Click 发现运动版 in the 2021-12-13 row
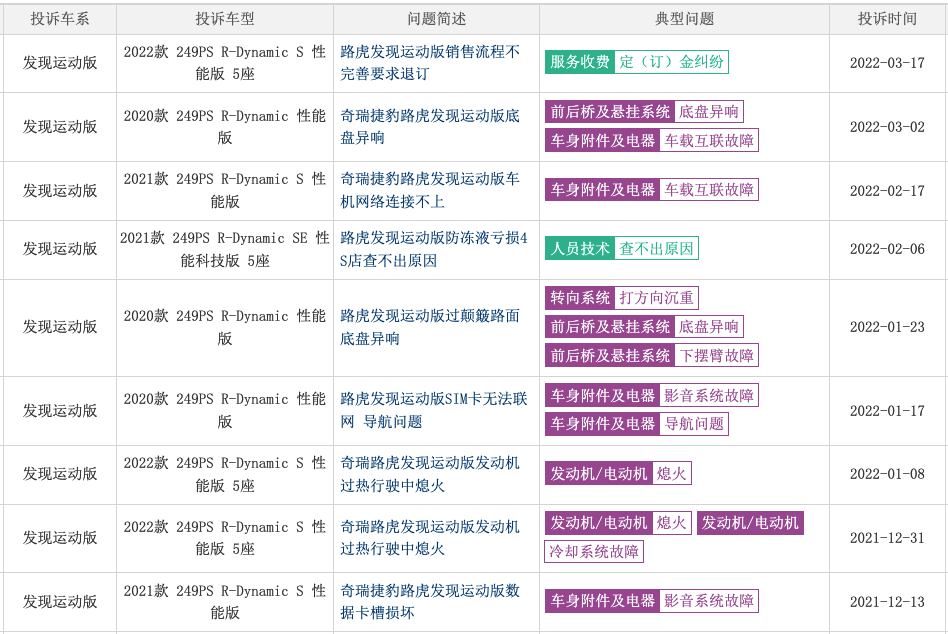 pyautogui.click(x=60, y=602)
